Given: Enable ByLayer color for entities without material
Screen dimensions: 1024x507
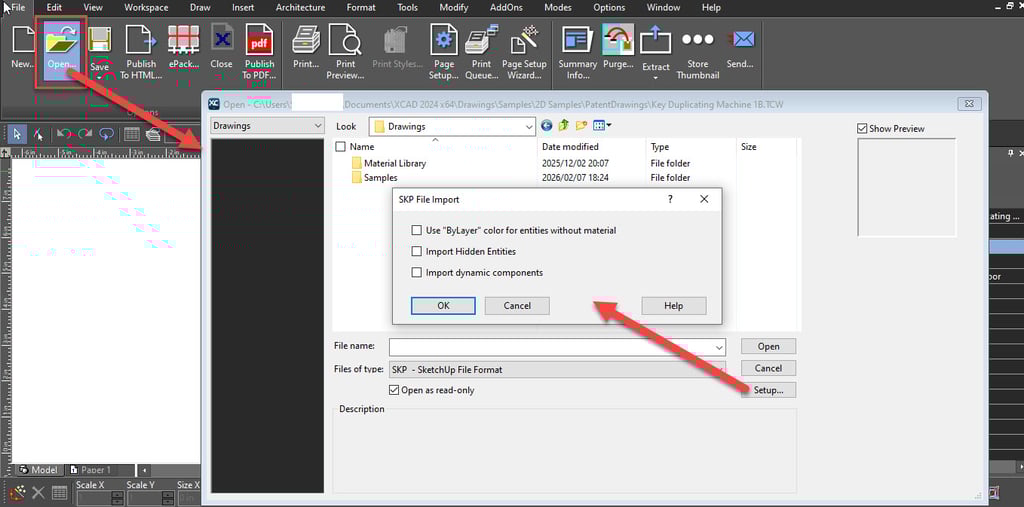Looking at the screenshot, I should click(x=416, y=230).
